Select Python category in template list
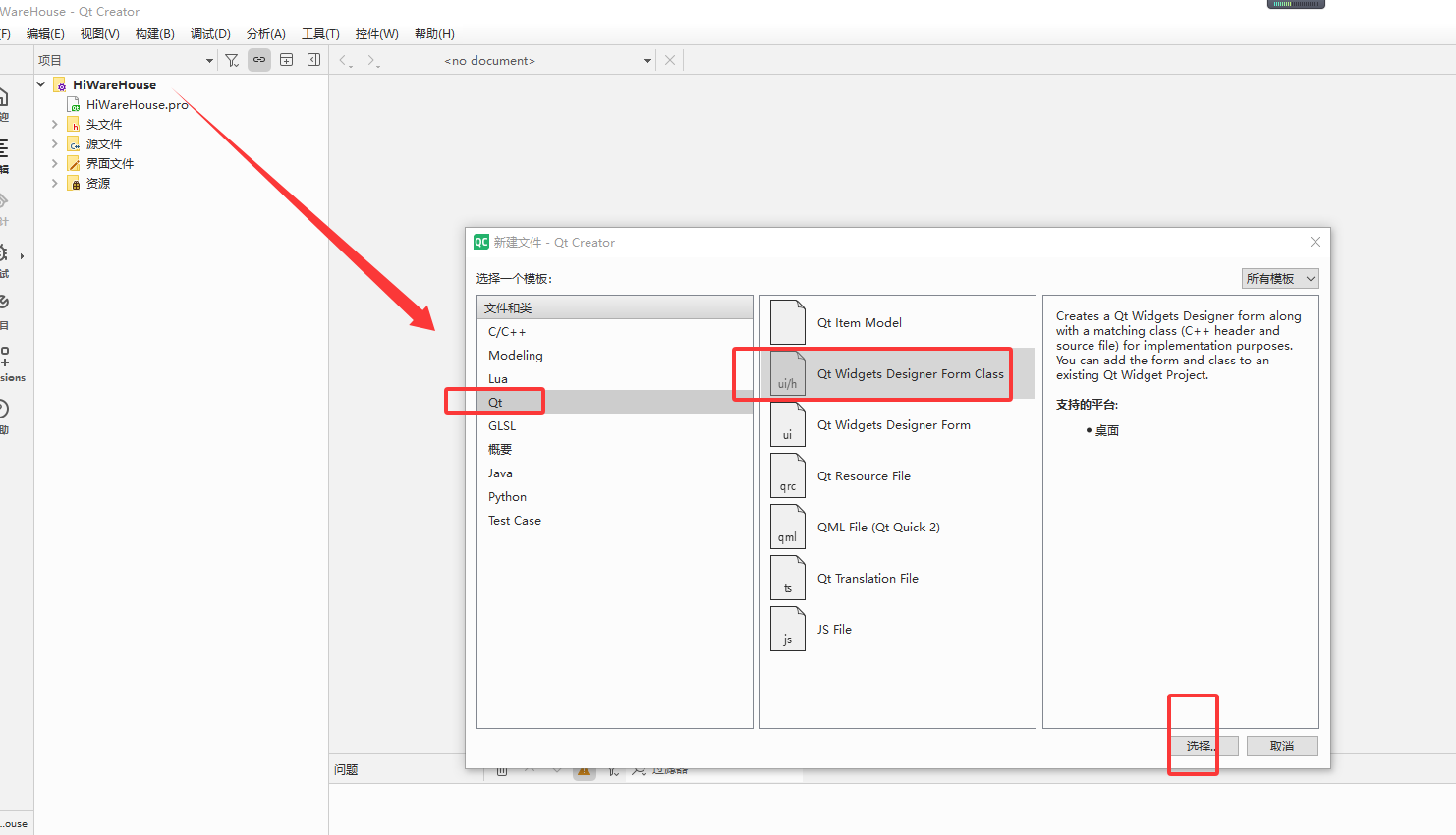Viewport: 1456px width, 835px height. (x=615, y=496)
